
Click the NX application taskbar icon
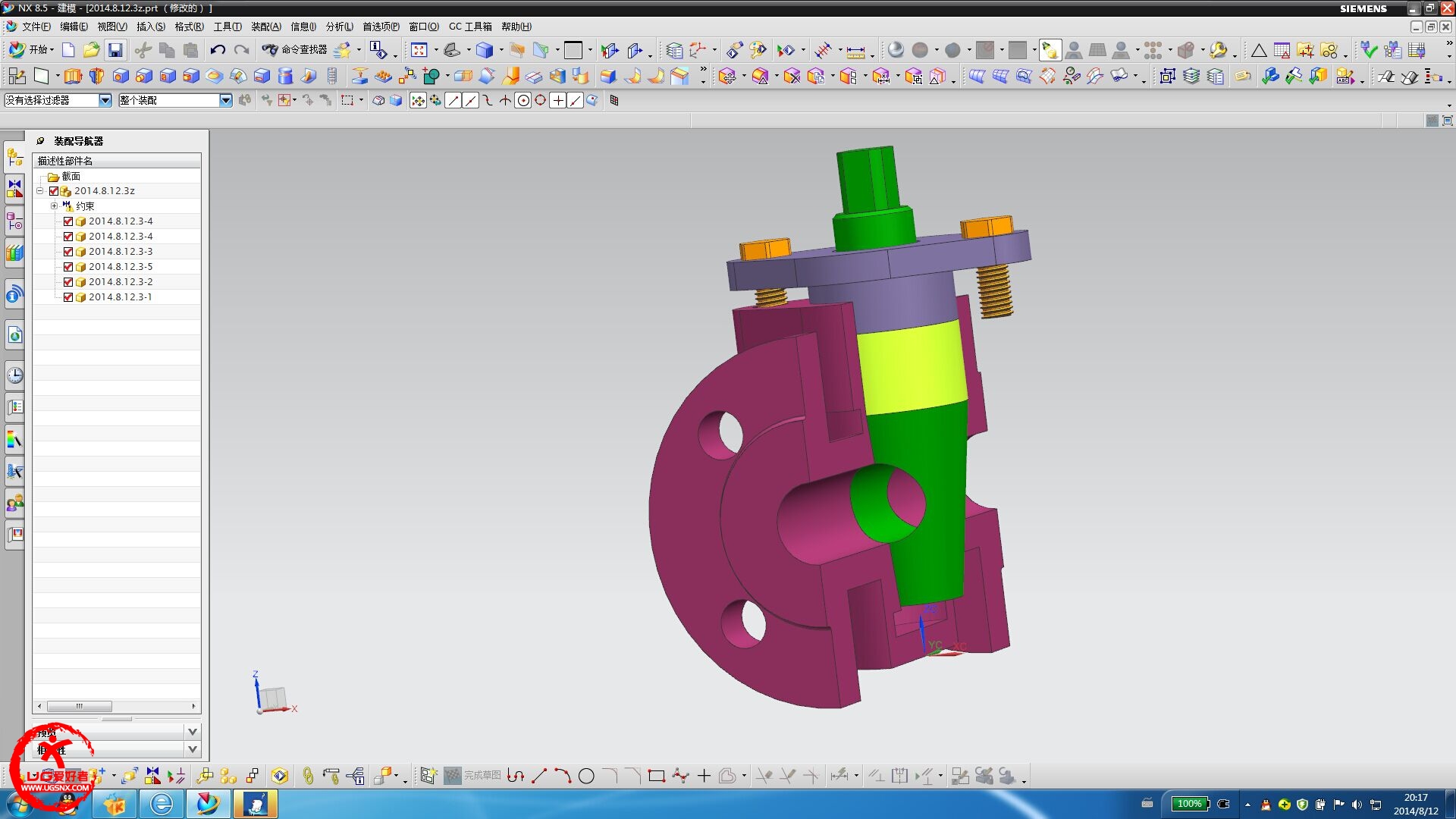tap(208, 804)
